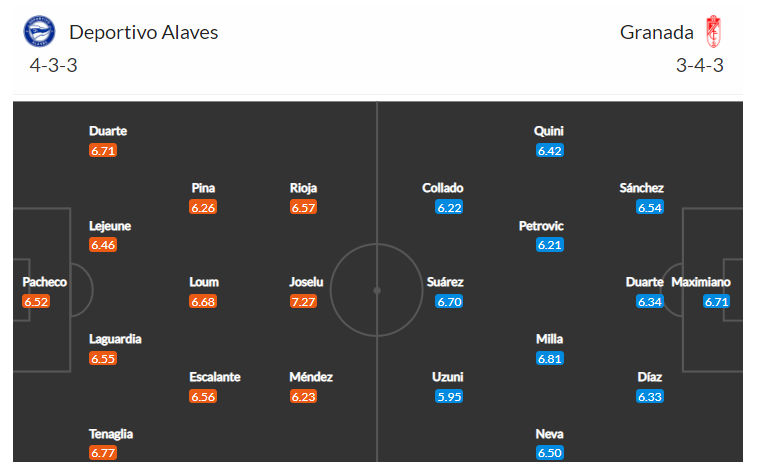Screen dimensions: 763x468
Task: Select Joselu's 7.27 rating badge
Action: click(303, 302)
